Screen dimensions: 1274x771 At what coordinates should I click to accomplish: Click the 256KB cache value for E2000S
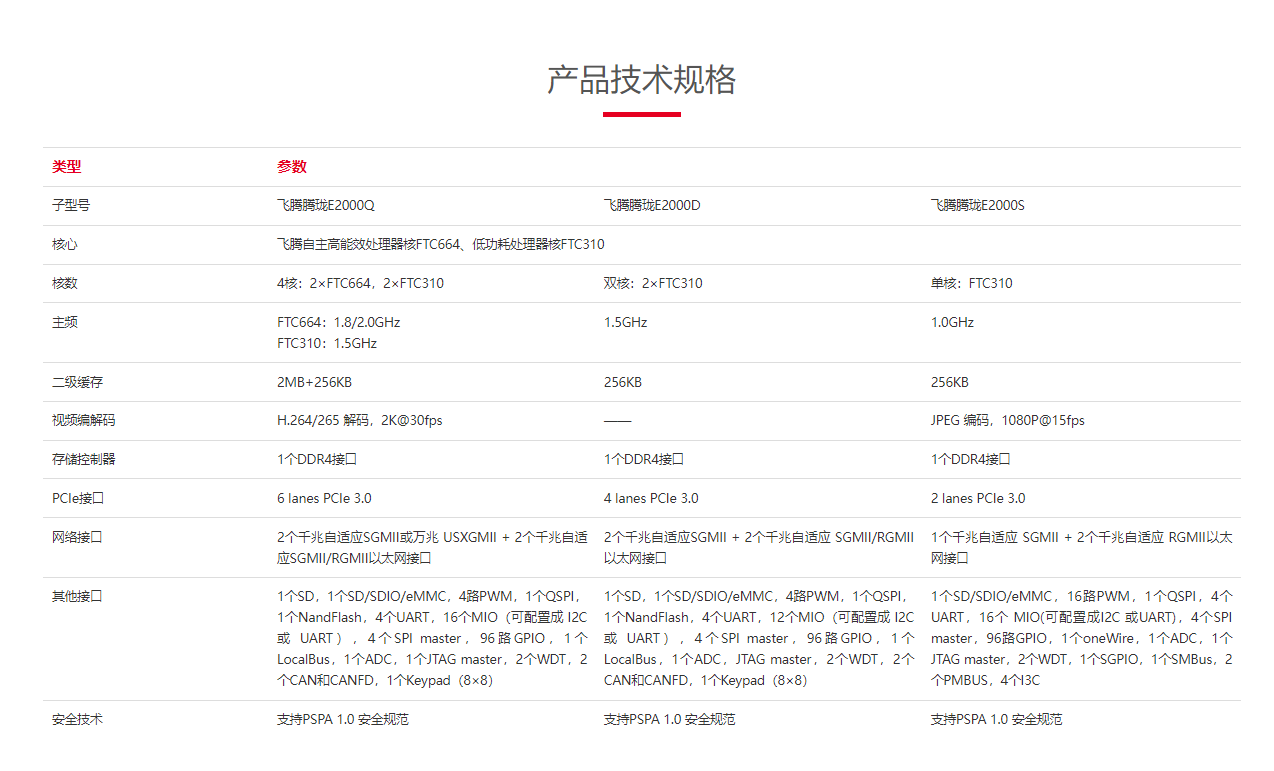point(950,383)
